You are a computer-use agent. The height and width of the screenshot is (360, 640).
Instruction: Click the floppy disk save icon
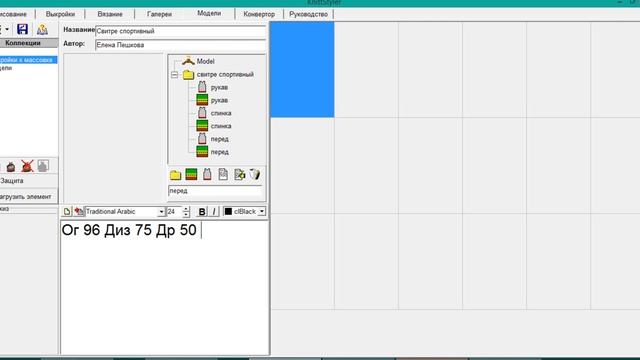(22, 29)
